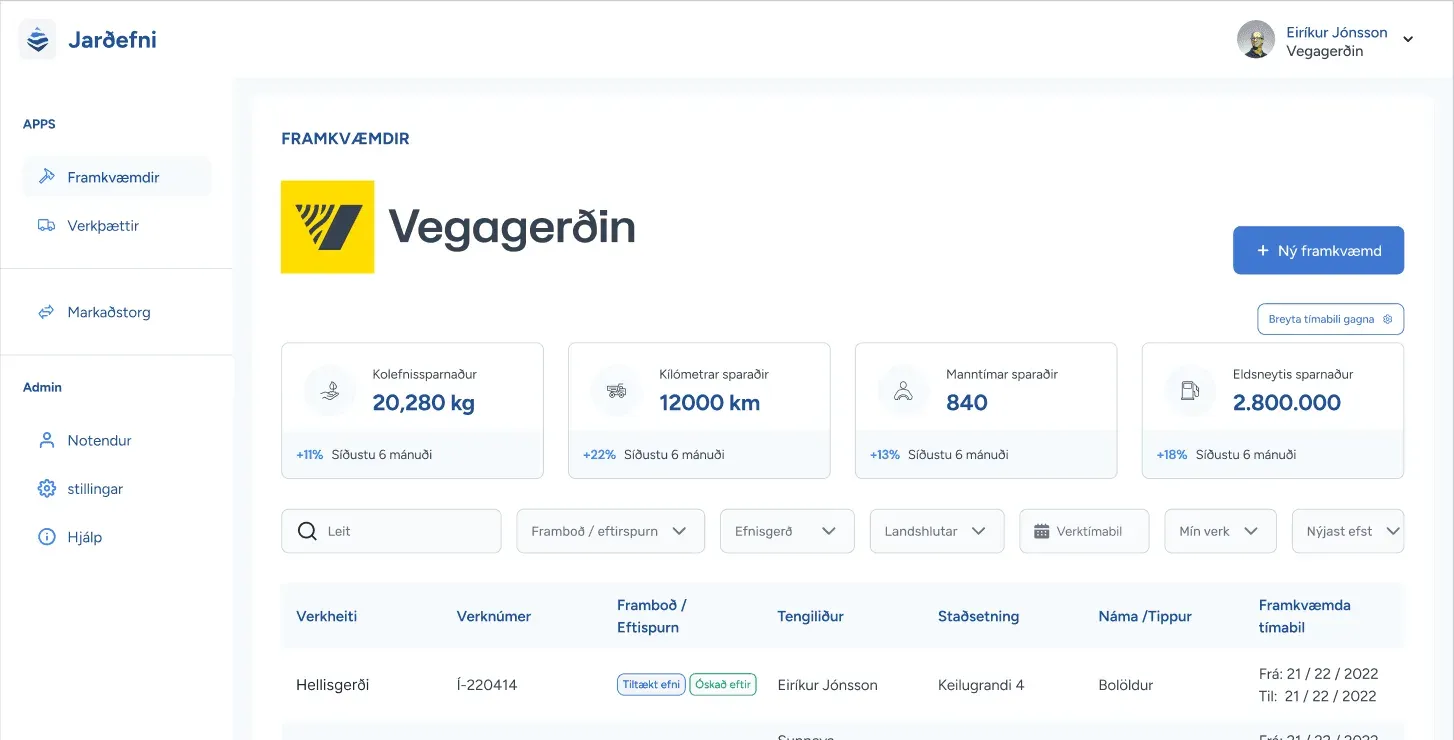1454x740 pixels.
Task: Open the Mín verk dropdown
Action: pos(1220,531)
